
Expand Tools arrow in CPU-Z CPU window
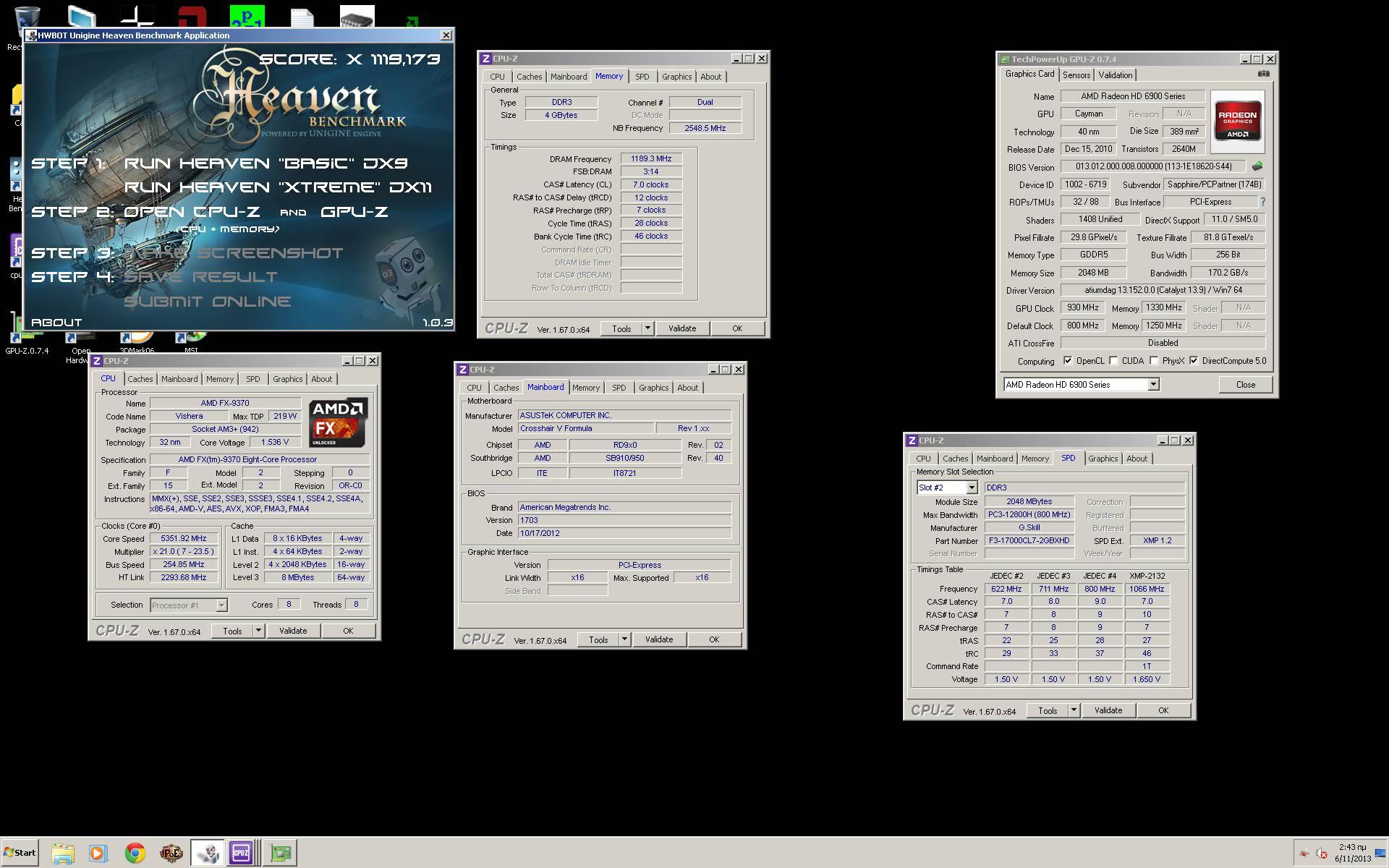(x=258, y=631)
